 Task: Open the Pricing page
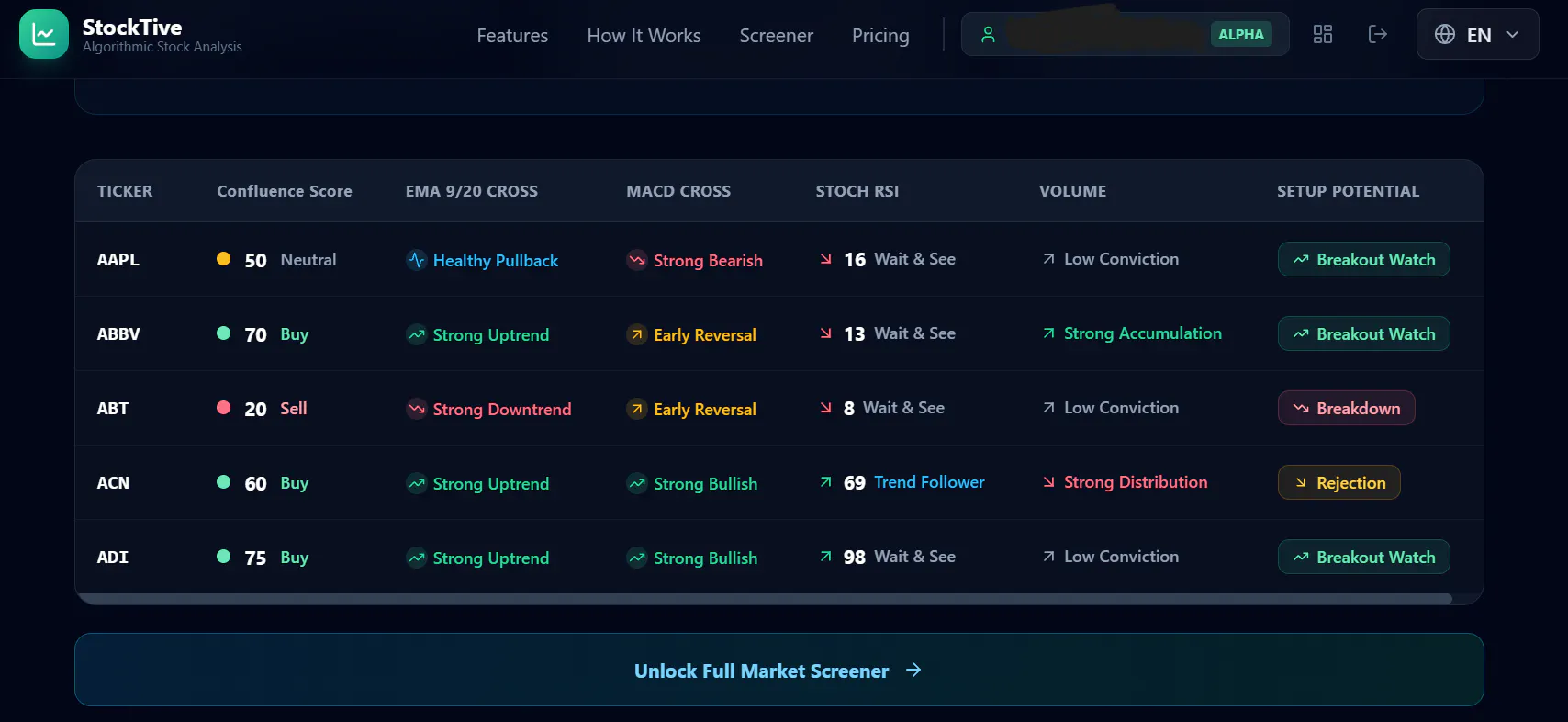coord(880,35)
